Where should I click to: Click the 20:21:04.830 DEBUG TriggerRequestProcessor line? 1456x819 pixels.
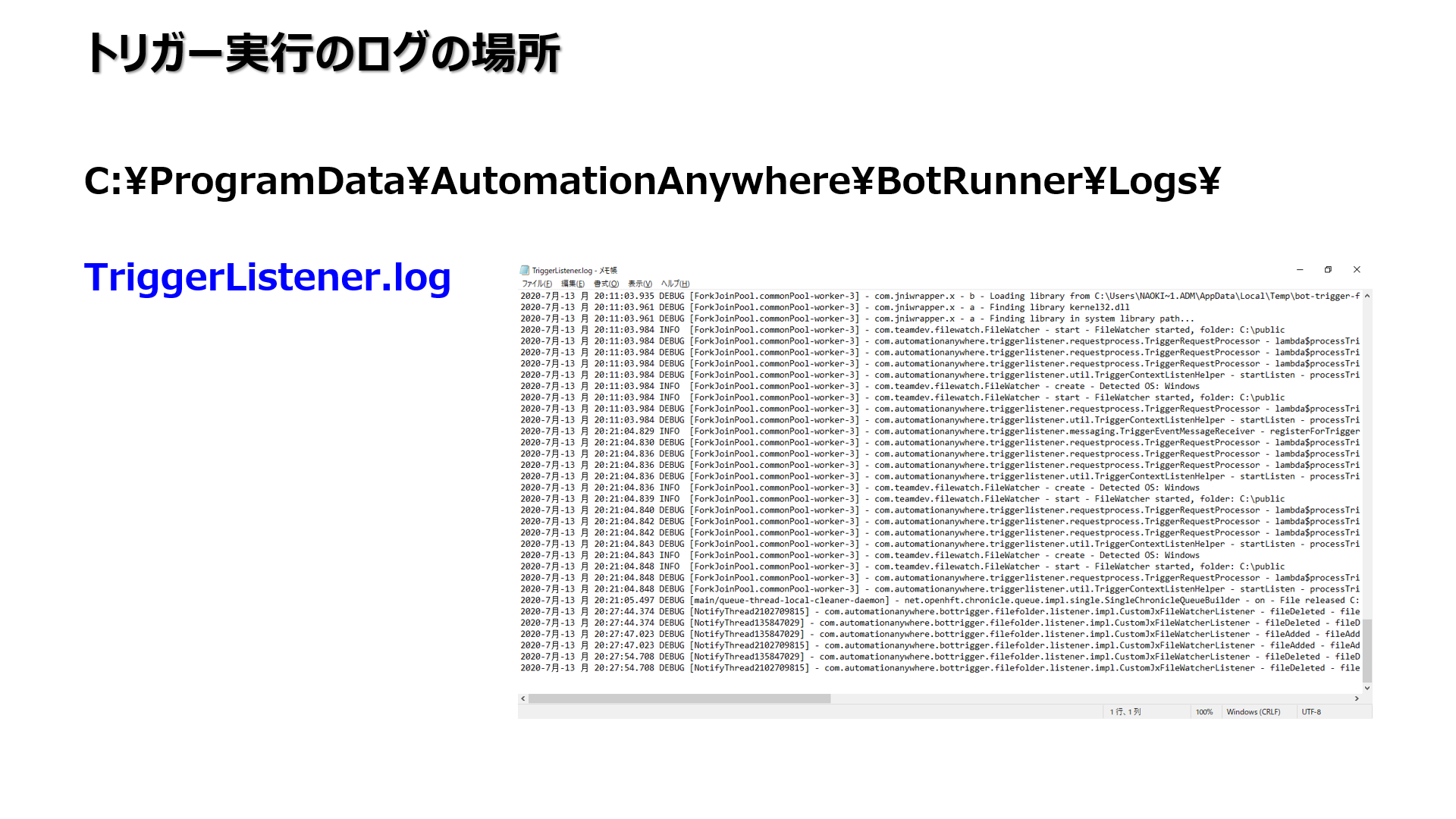point(940,442)
